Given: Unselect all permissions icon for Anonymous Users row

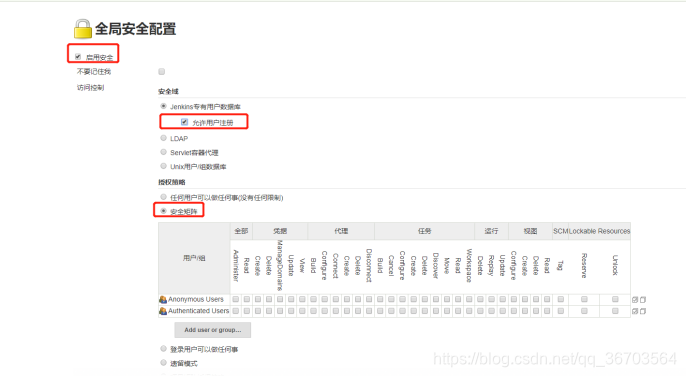Looking at the screenshot, I should pos(643,300).
